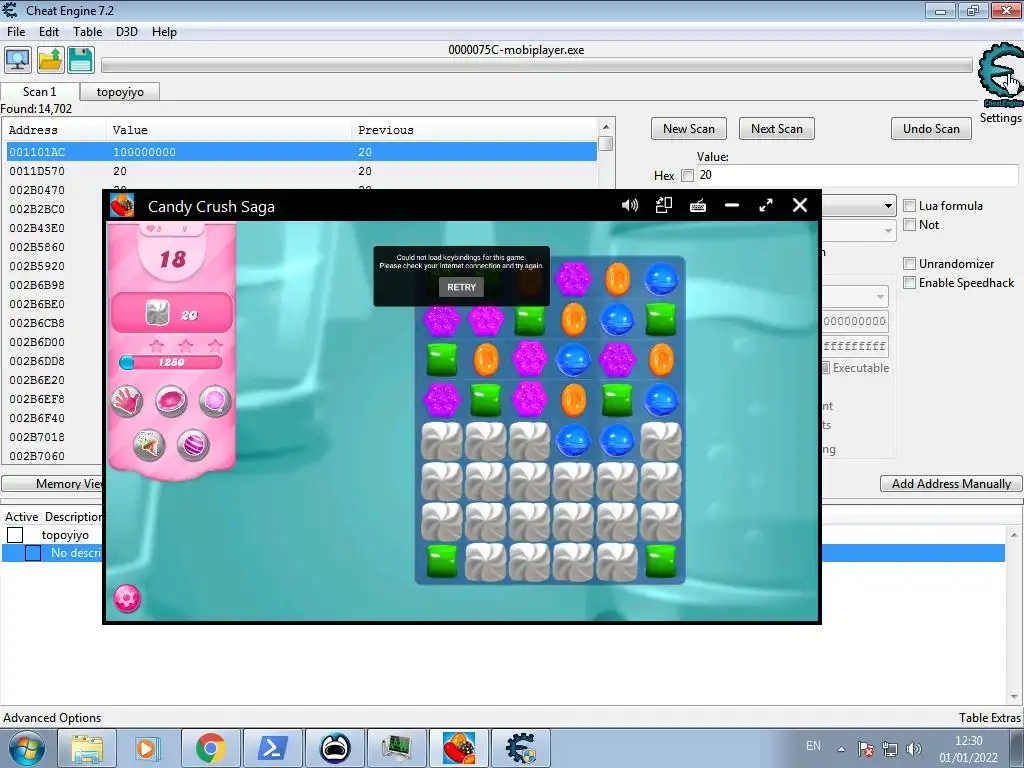Click the Candy Crush Saga app icon in title bar

[122, 206]
